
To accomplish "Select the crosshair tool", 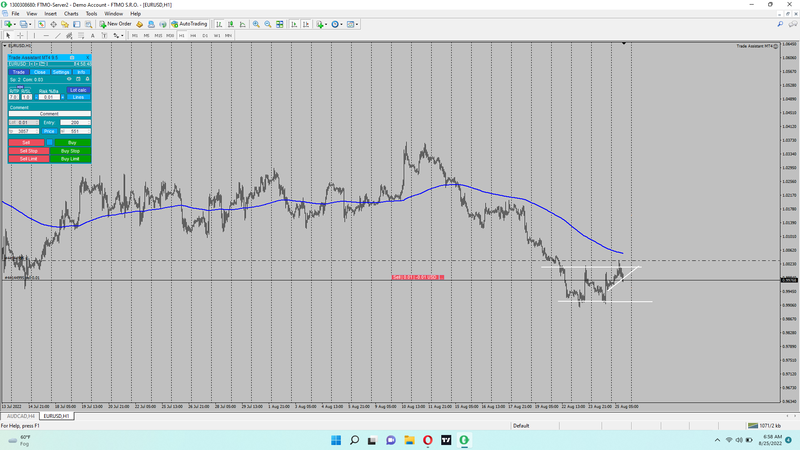I will (20, 36).
